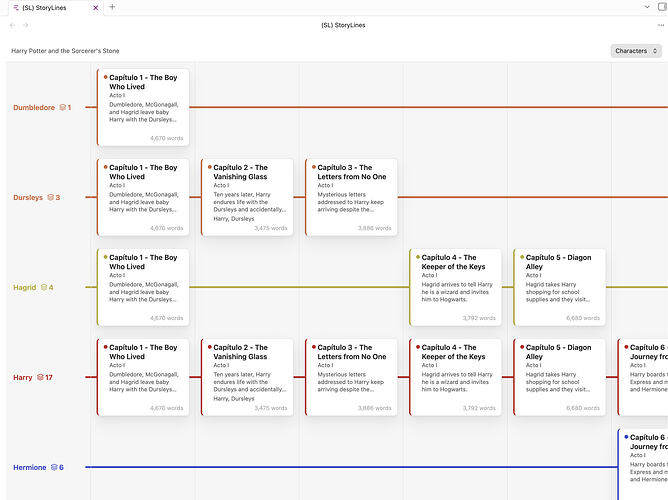Click the 3,886 words count in Dursleys row
668x500 pixels.
coord(374,228)
